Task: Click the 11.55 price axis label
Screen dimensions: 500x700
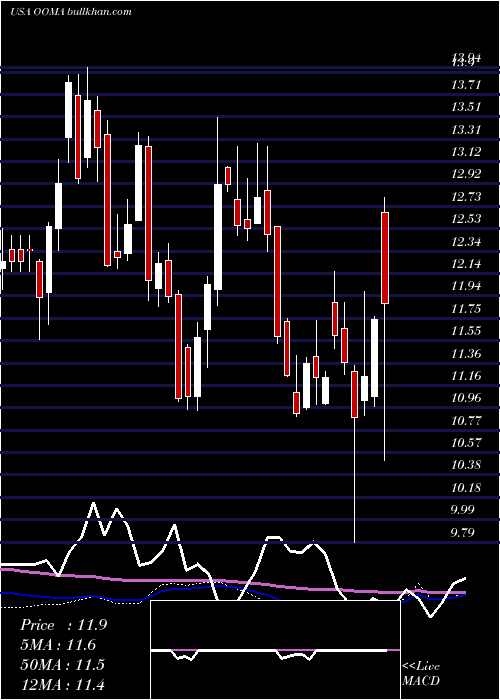Action: (x=466, y=331)
